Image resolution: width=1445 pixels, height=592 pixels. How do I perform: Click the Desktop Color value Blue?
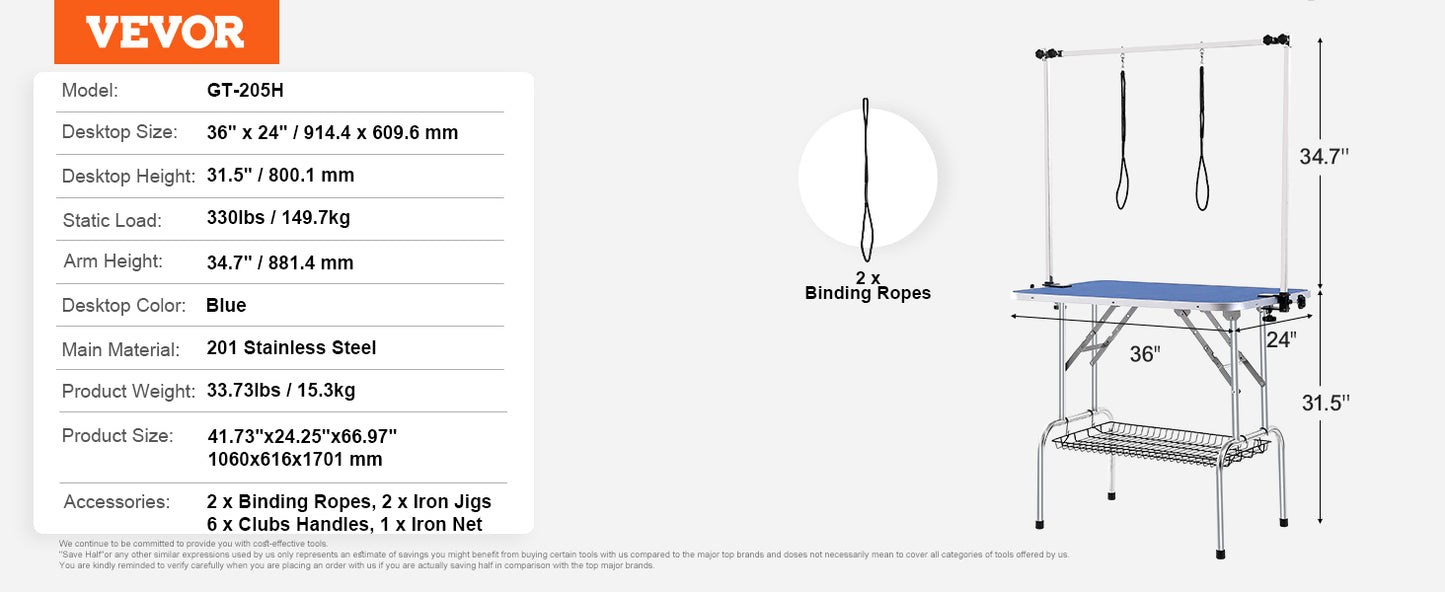(226, 305)
